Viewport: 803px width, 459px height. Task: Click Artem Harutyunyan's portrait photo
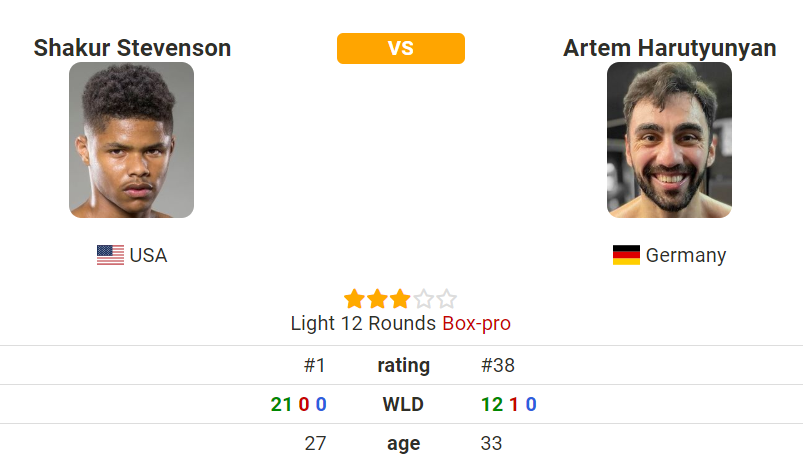[669, 140]
